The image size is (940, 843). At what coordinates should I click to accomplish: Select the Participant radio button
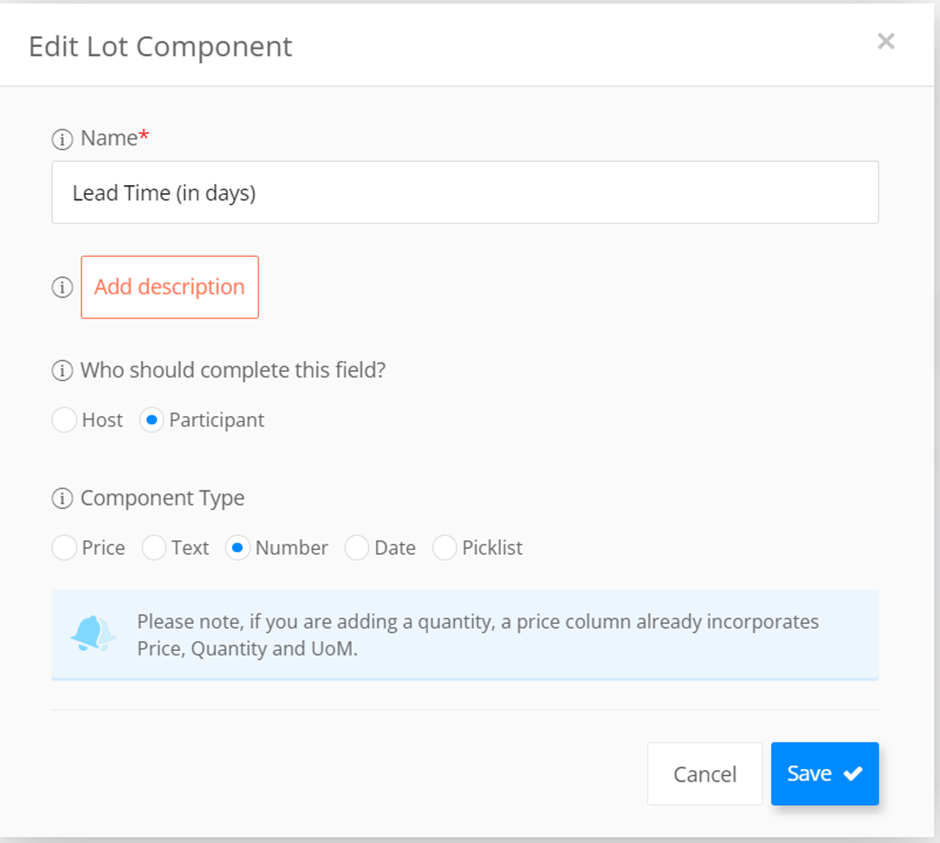click(152, 420)
